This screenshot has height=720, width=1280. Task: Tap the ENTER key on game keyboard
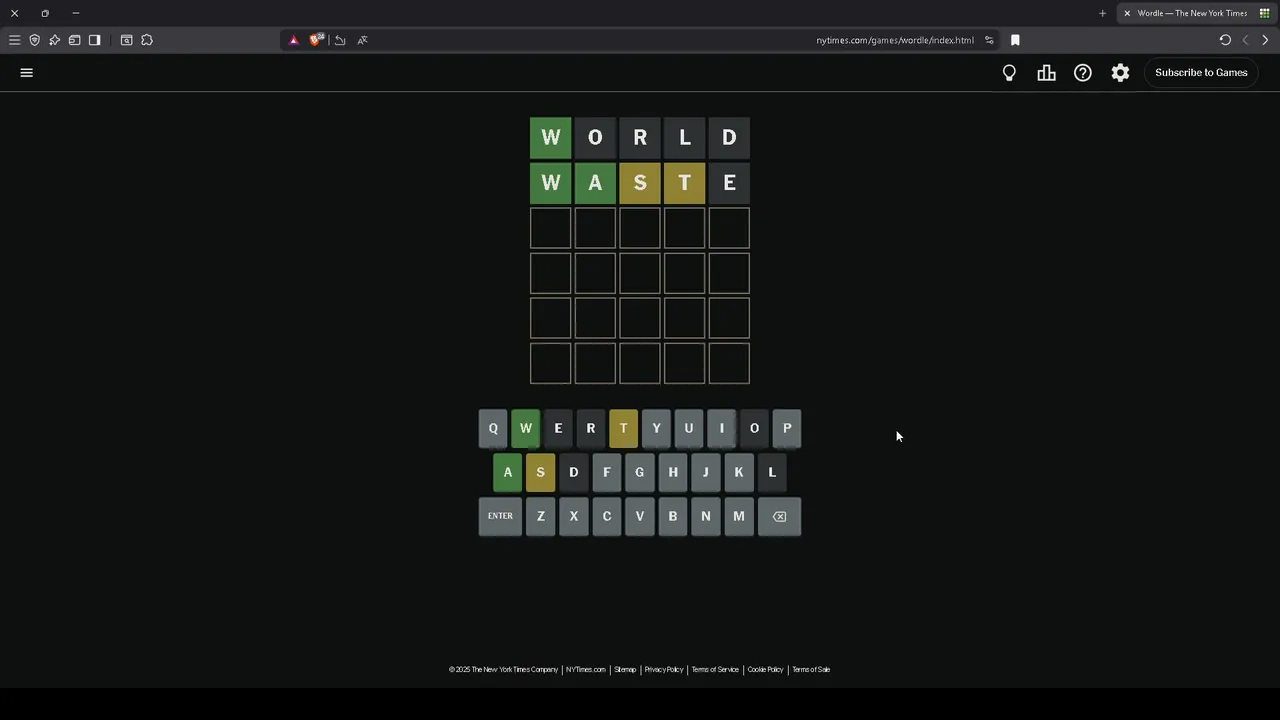500,516
